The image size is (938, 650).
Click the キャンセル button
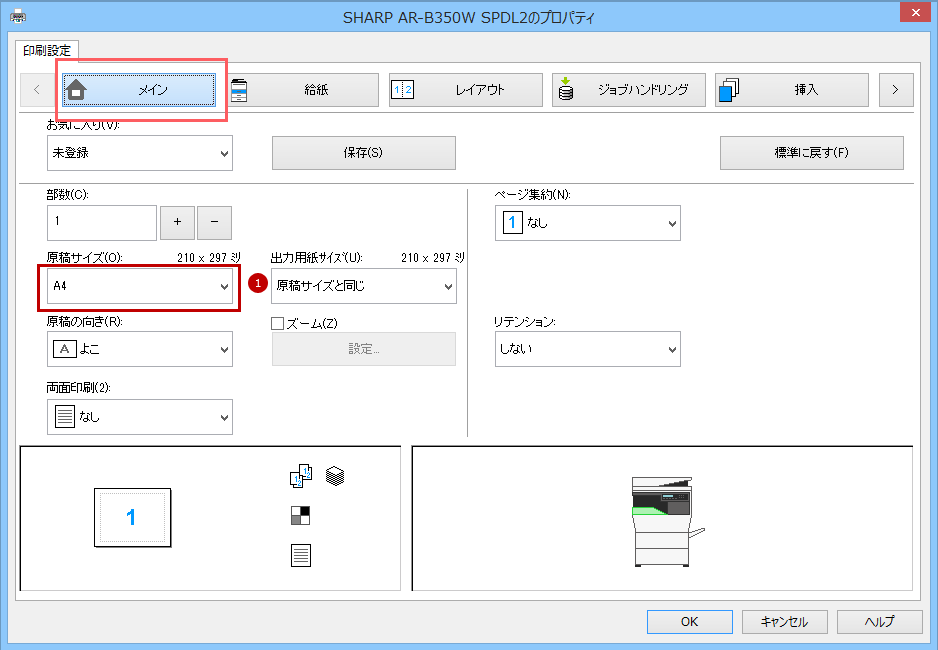pos(784,622)
